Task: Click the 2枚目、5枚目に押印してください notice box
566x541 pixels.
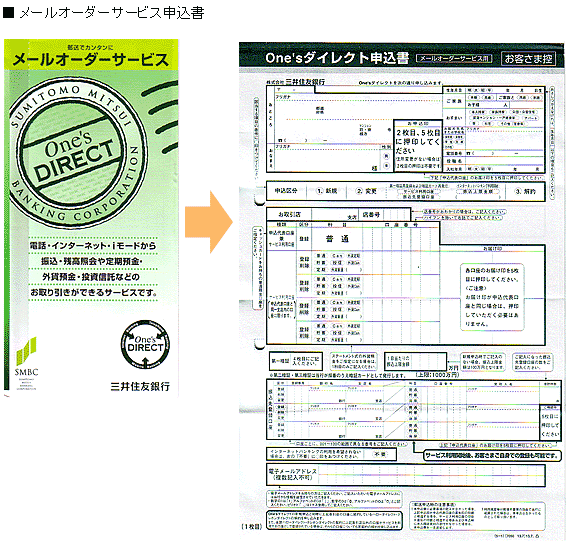Action: pos(418,145)
